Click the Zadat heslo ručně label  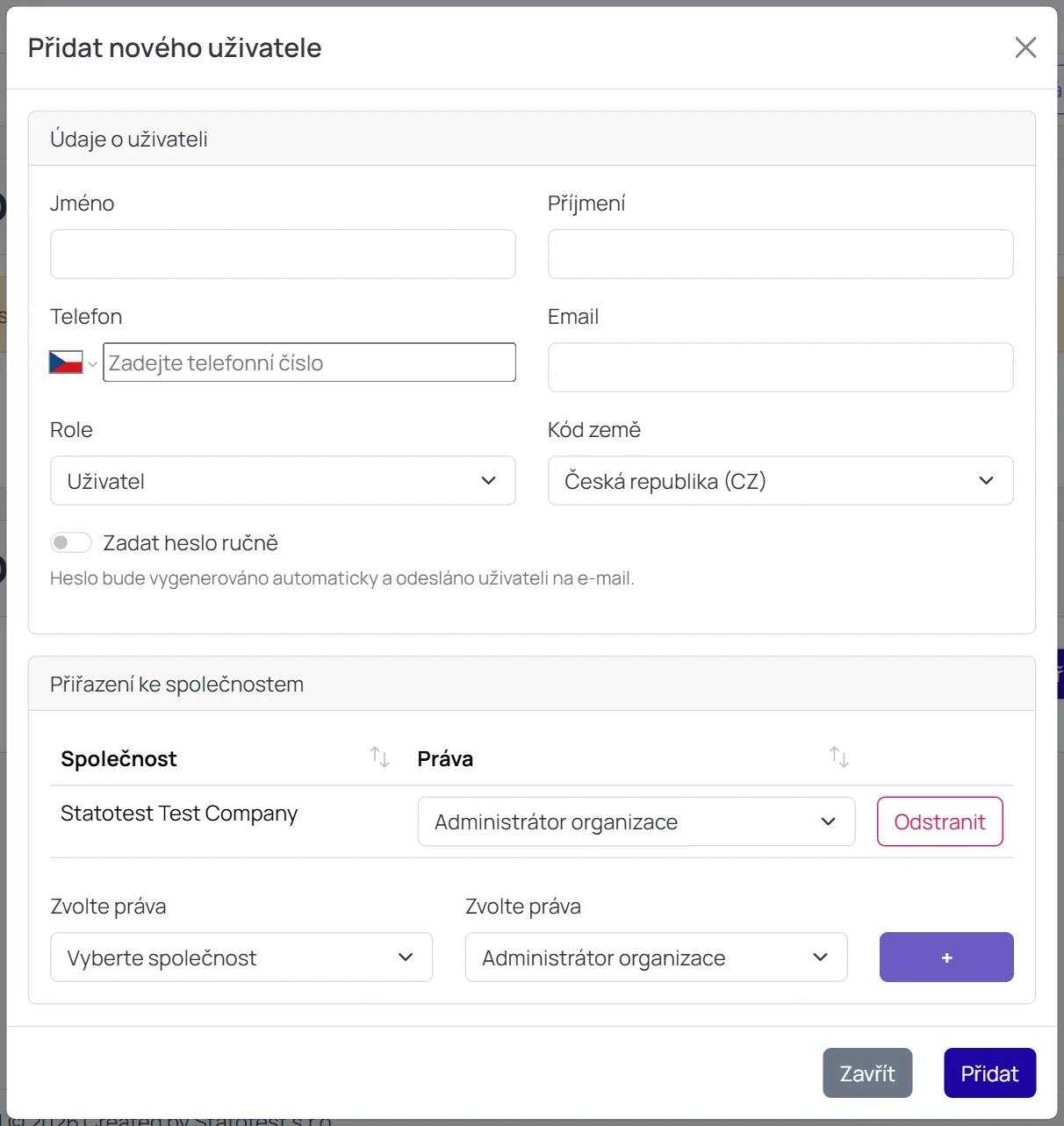tap(191, 543)
